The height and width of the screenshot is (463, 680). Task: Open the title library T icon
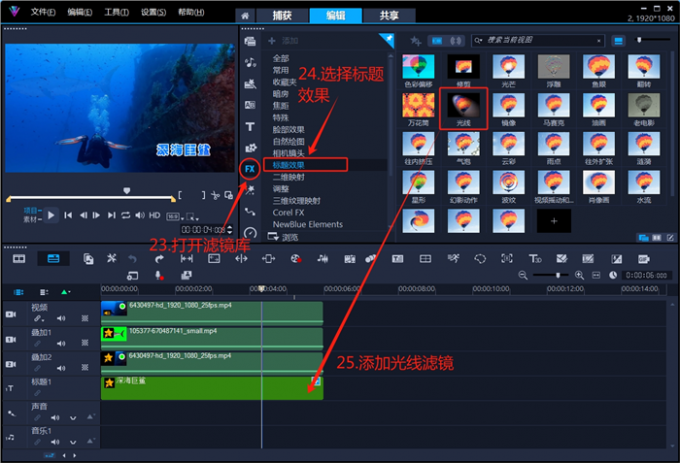coord(250,127)
